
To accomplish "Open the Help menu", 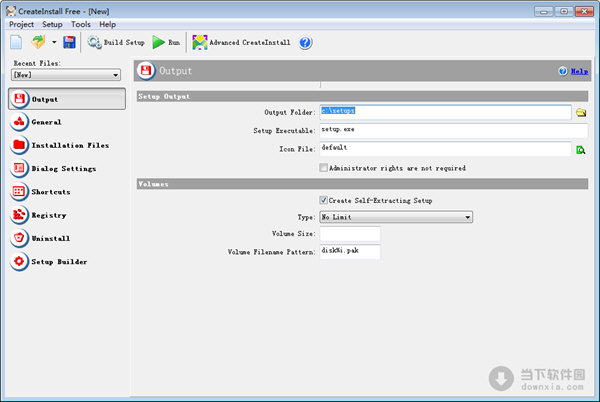I will click(108, 24).
